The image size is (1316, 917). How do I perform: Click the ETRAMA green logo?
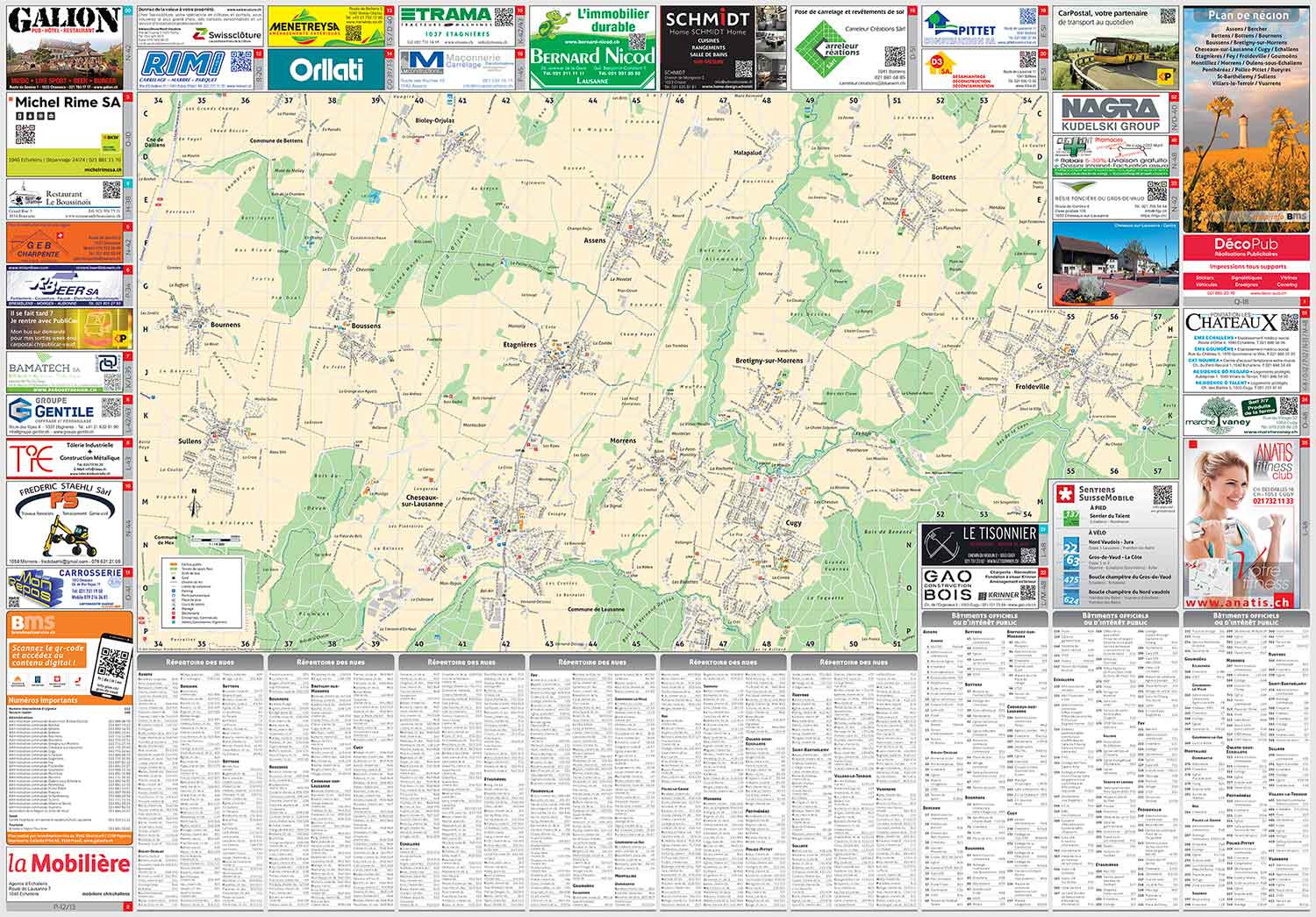coord(445,18)
